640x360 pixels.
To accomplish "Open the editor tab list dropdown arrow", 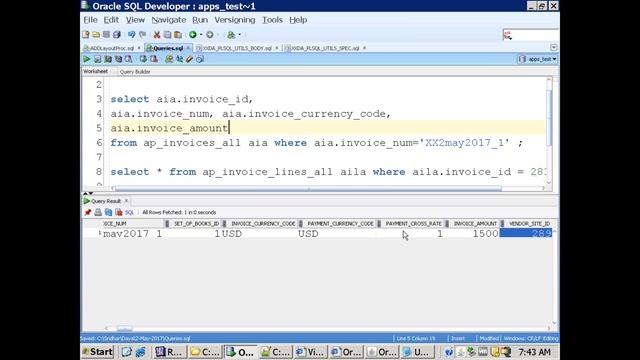I will (x=553, y=48).
